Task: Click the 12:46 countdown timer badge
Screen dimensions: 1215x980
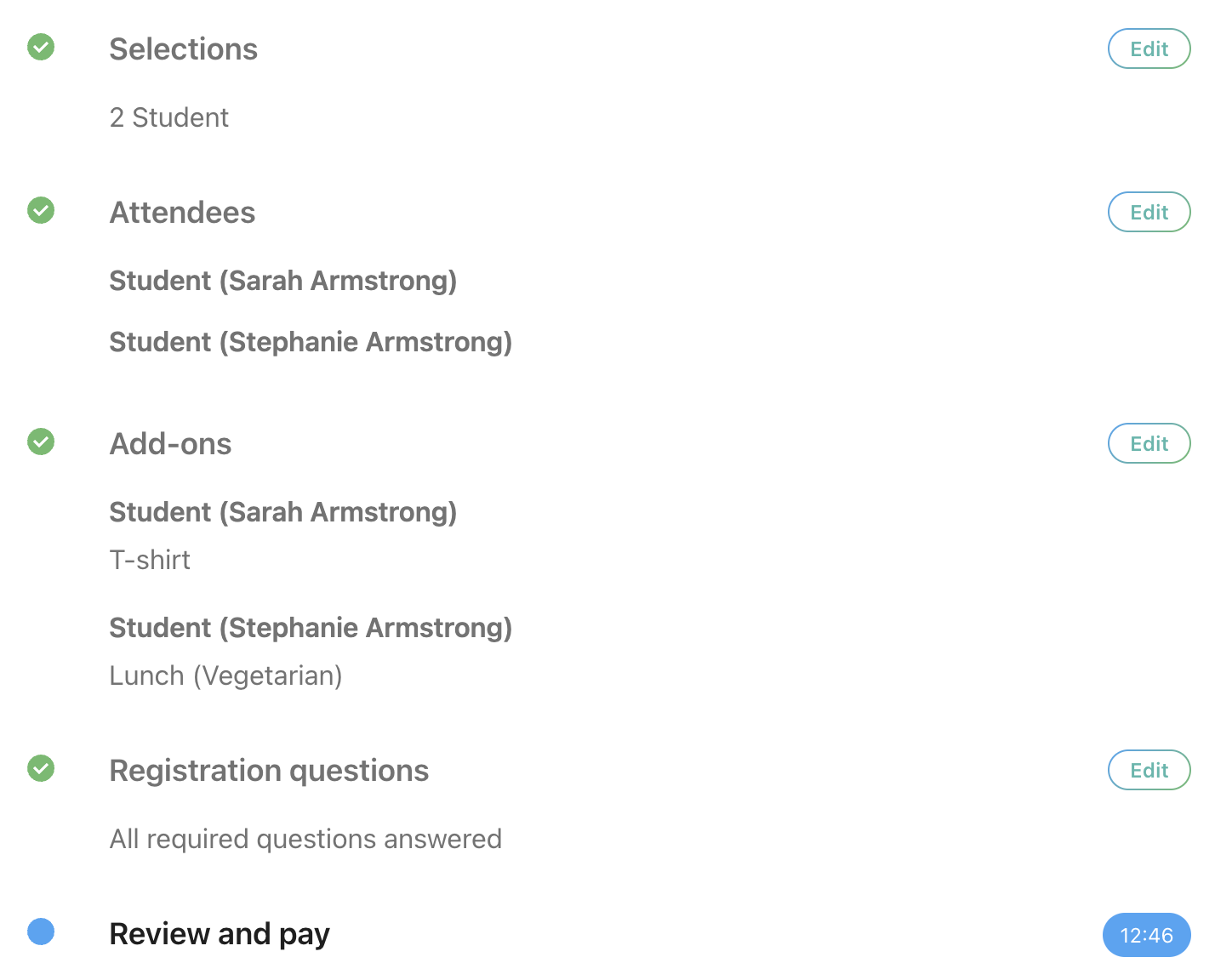Action: coord(1146,935)
